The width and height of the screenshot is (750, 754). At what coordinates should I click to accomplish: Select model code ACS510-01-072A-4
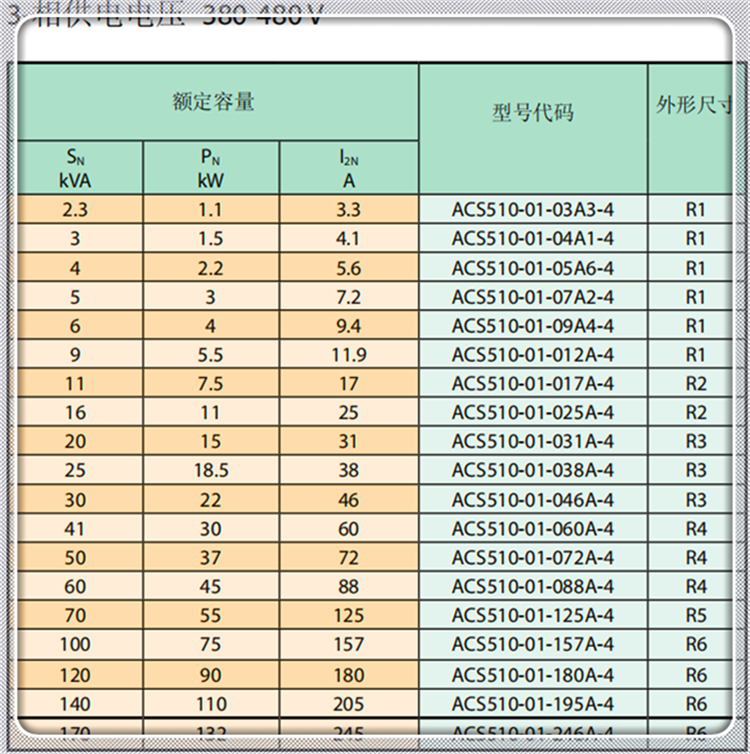(533, 558)
